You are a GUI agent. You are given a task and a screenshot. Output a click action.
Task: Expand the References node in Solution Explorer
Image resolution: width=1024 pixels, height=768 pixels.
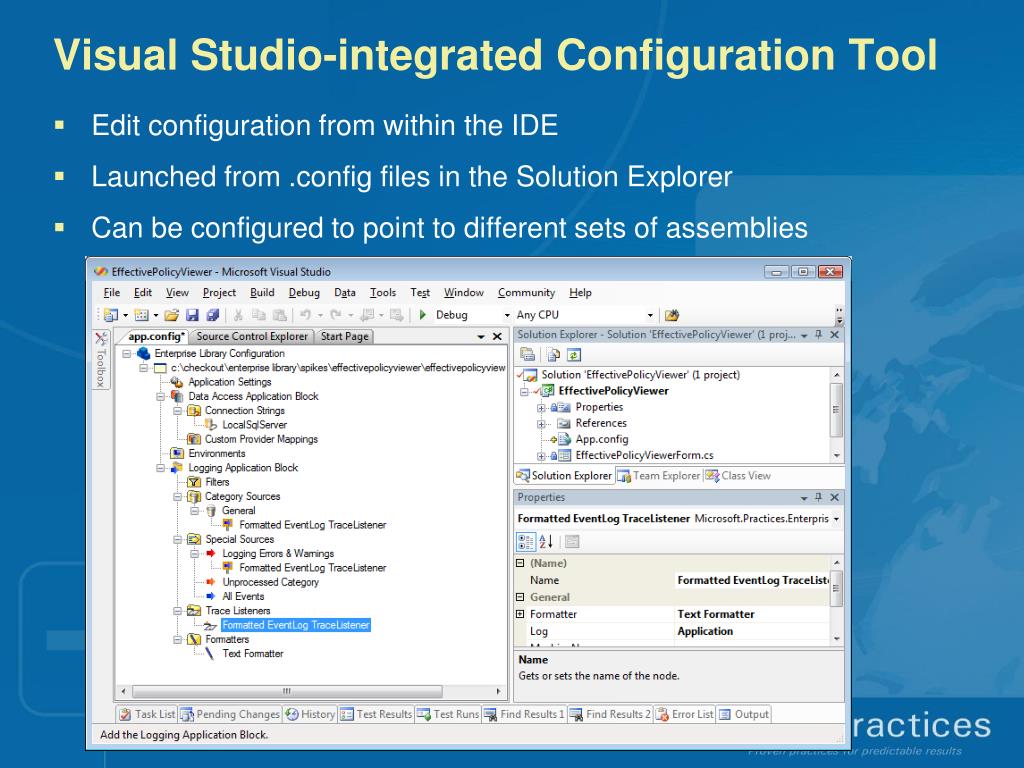(x=541, y=424)
